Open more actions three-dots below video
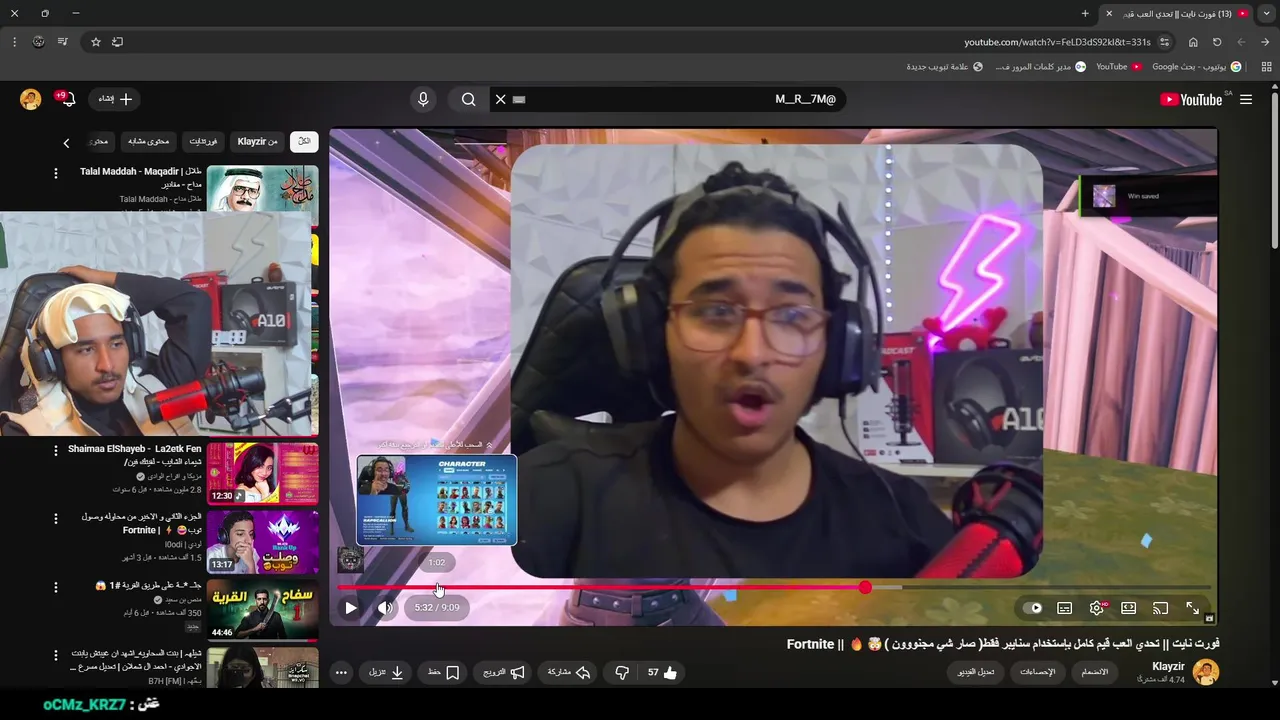This screenshot has width=1280, height=720. tap(341, 673)
